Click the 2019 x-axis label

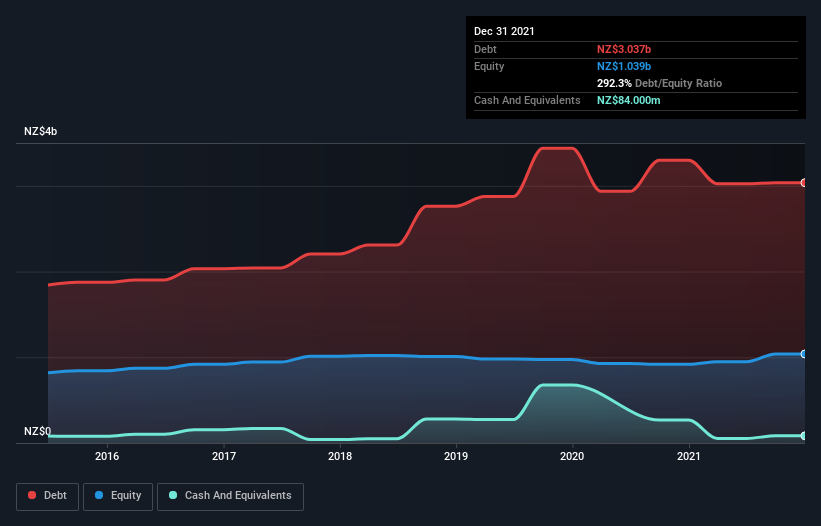456,456
